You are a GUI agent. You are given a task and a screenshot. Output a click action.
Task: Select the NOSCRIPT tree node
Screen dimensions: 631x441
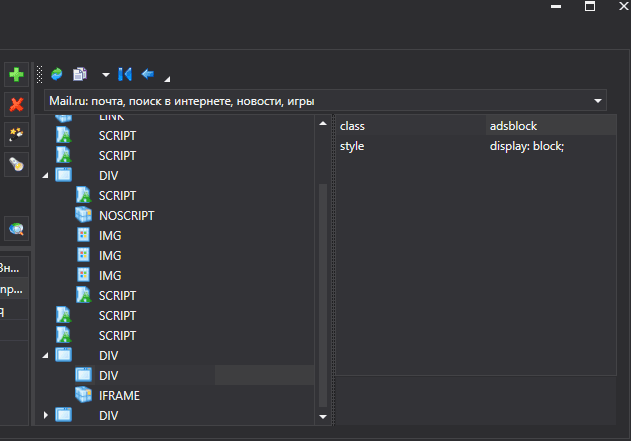pos(126,215)
